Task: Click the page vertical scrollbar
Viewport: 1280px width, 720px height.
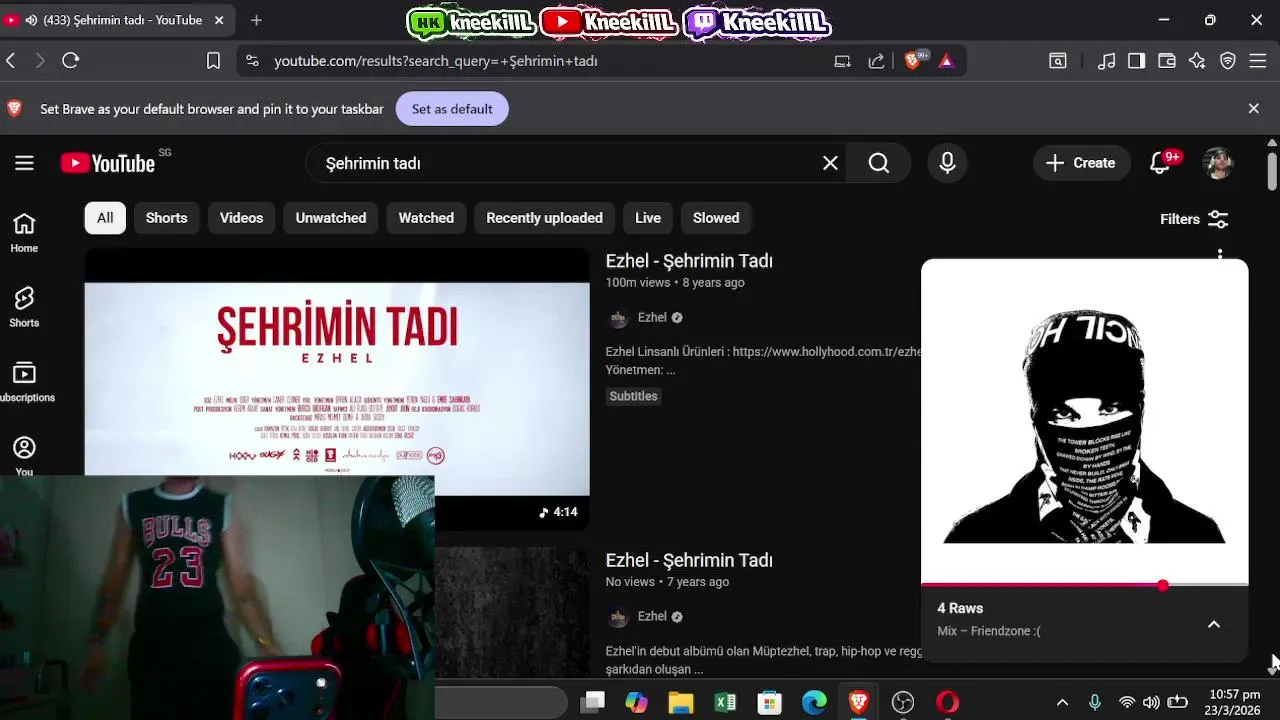Action: pyautogui.click(x=1272, y=170)
